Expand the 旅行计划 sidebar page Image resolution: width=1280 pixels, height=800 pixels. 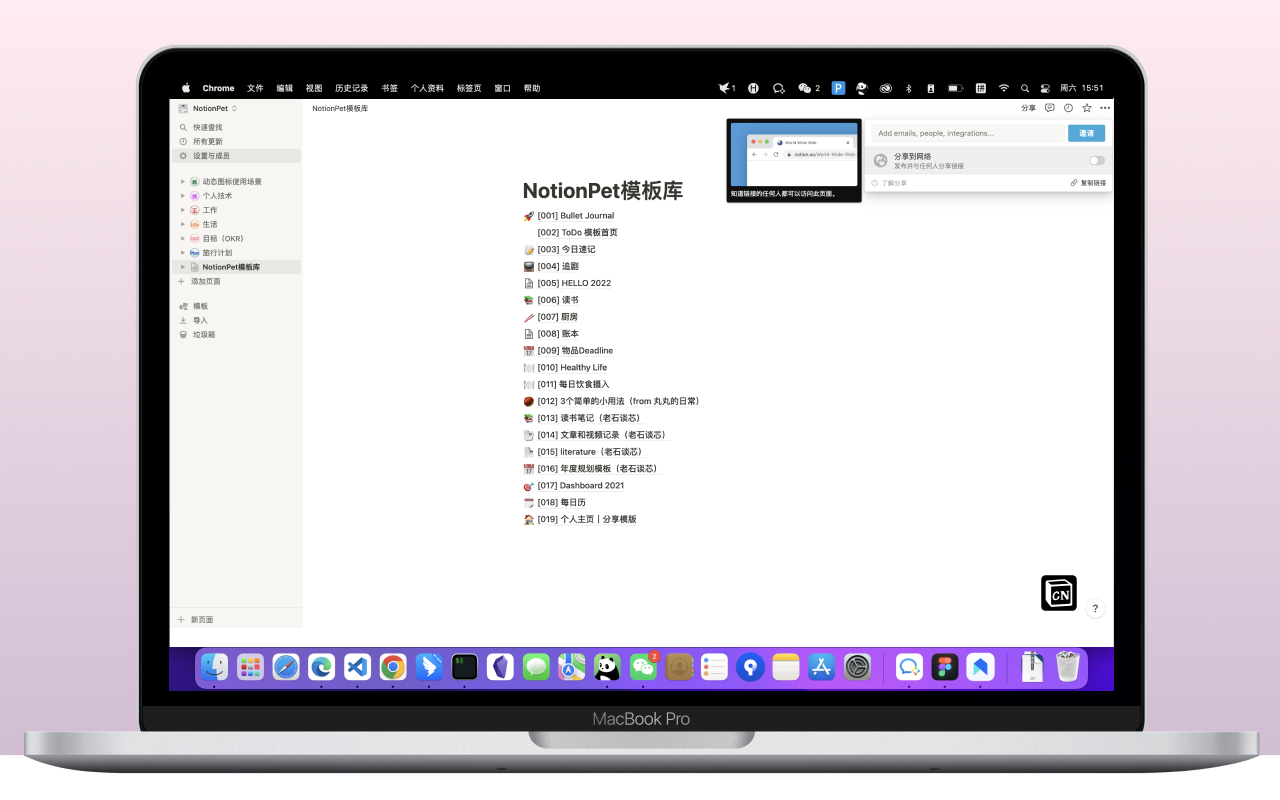tap(183, 253)
